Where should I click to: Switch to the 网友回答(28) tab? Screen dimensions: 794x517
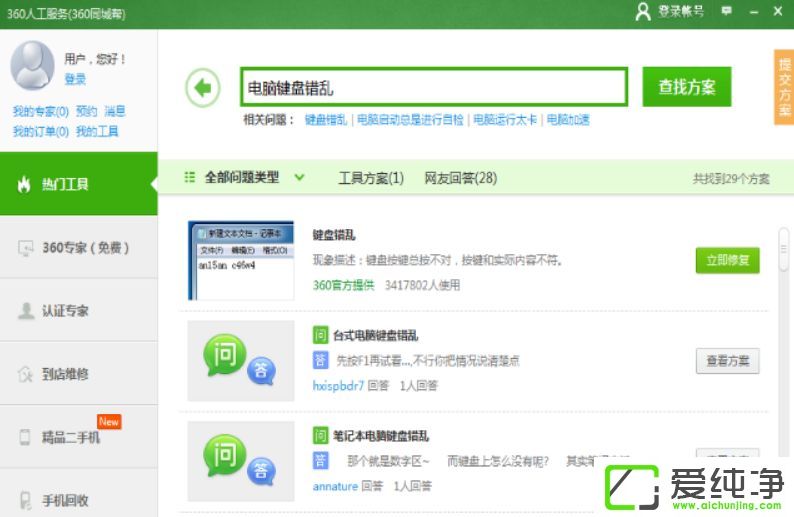[x=461, y=178]
